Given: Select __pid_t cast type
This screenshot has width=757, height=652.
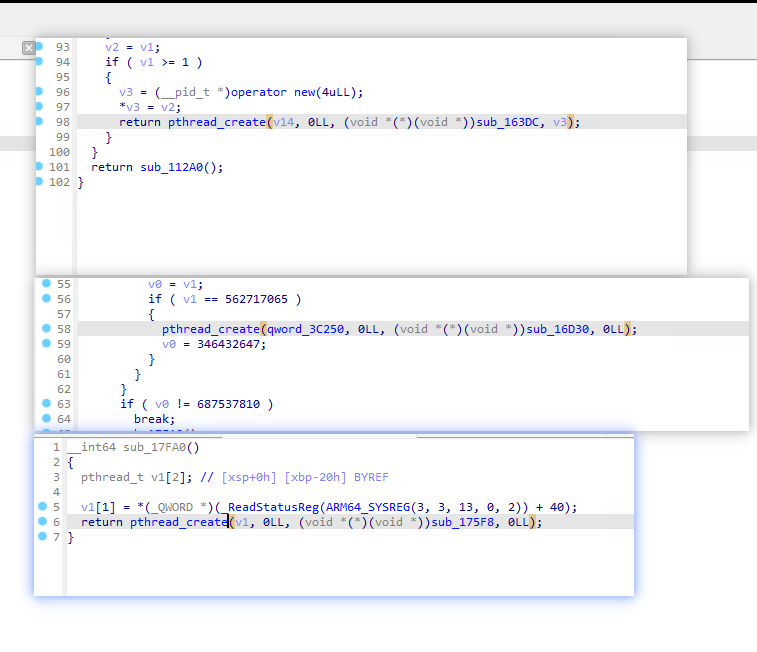Looking at the screenshot, I should 185,92.
